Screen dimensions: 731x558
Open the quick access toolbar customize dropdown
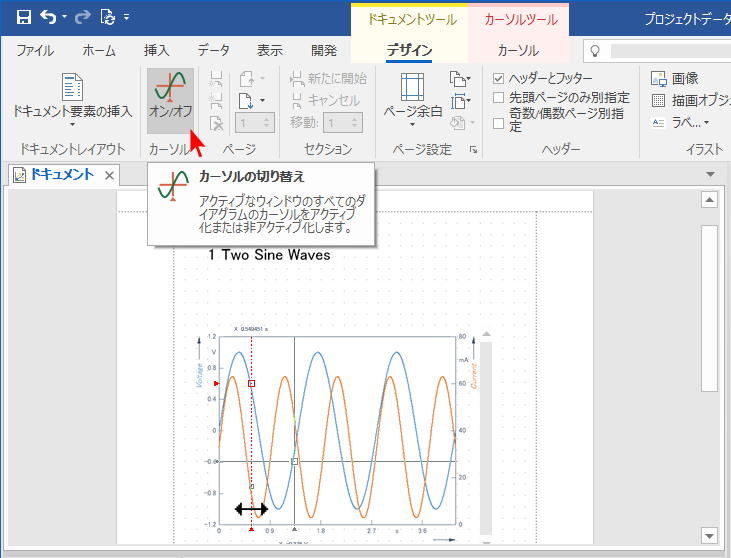click(126, 17)
